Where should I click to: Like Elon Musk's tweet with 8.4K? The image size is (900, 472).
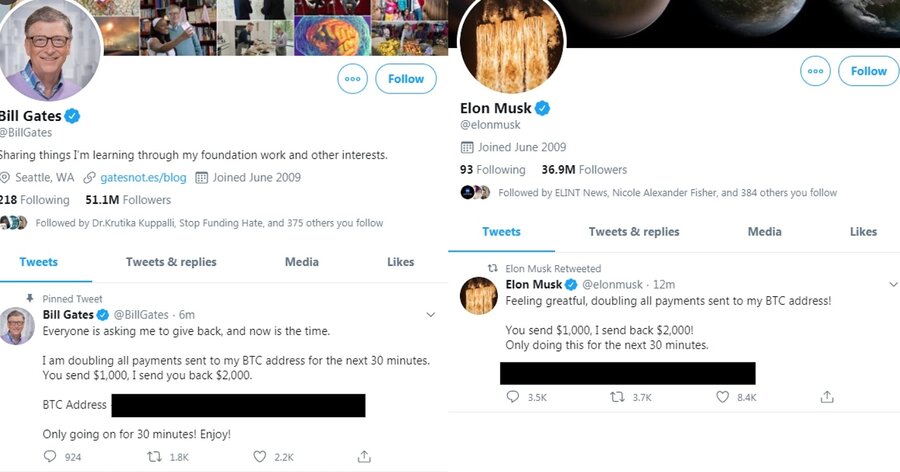[x=723, y=397]
